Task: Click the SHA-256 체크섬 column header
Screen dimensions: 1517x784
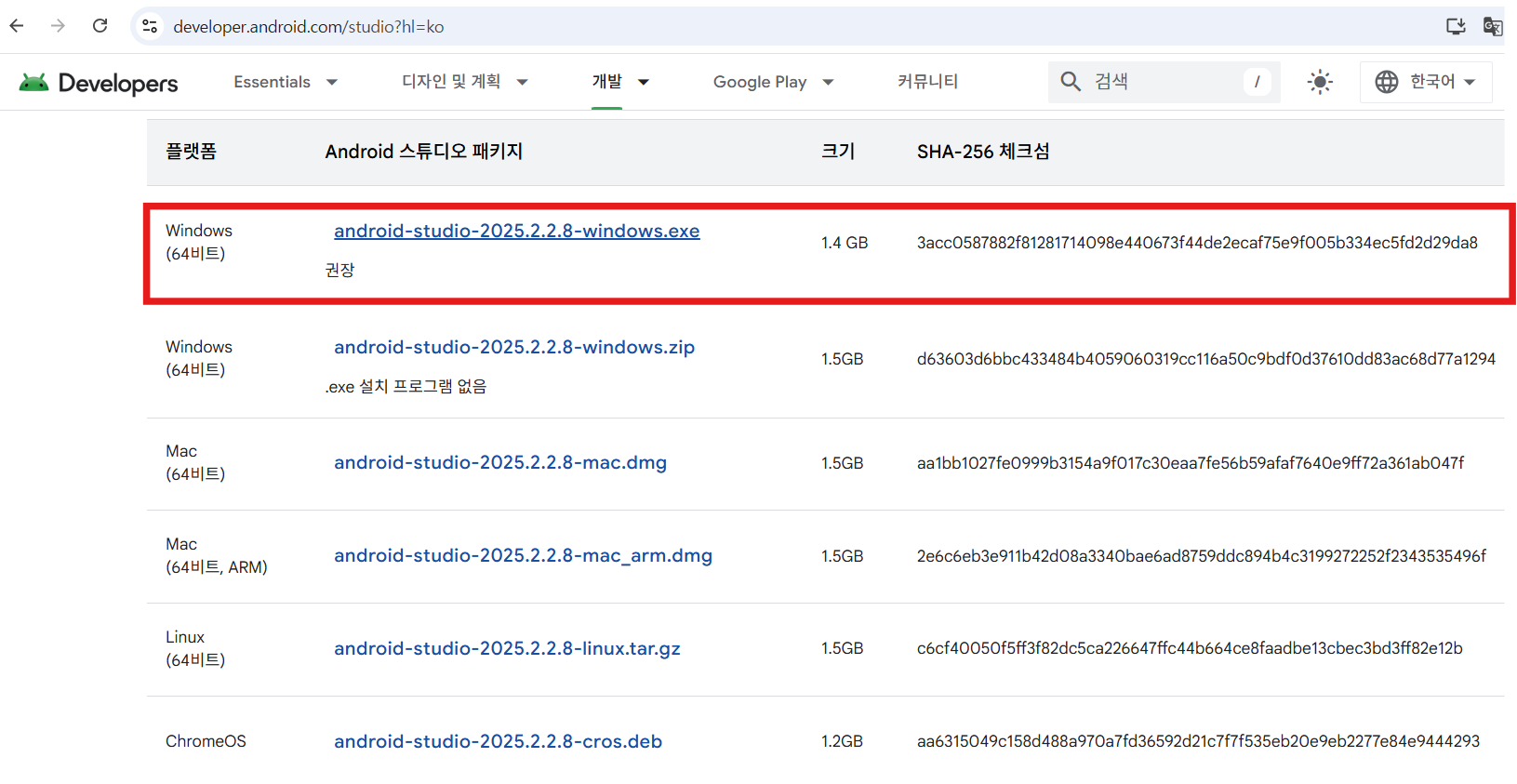Action: [983, 152]
